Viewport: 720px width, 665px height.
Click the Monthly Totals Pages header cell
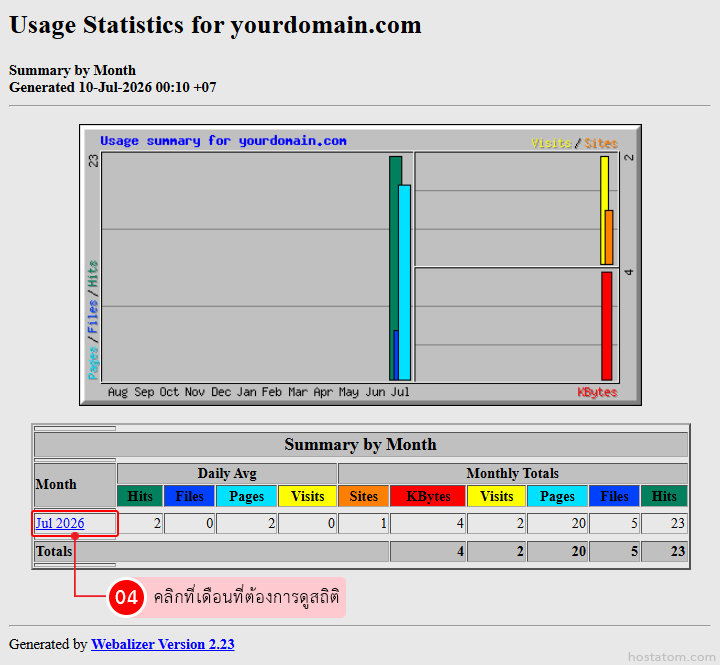pyautogui.click(x=557, y=496)
